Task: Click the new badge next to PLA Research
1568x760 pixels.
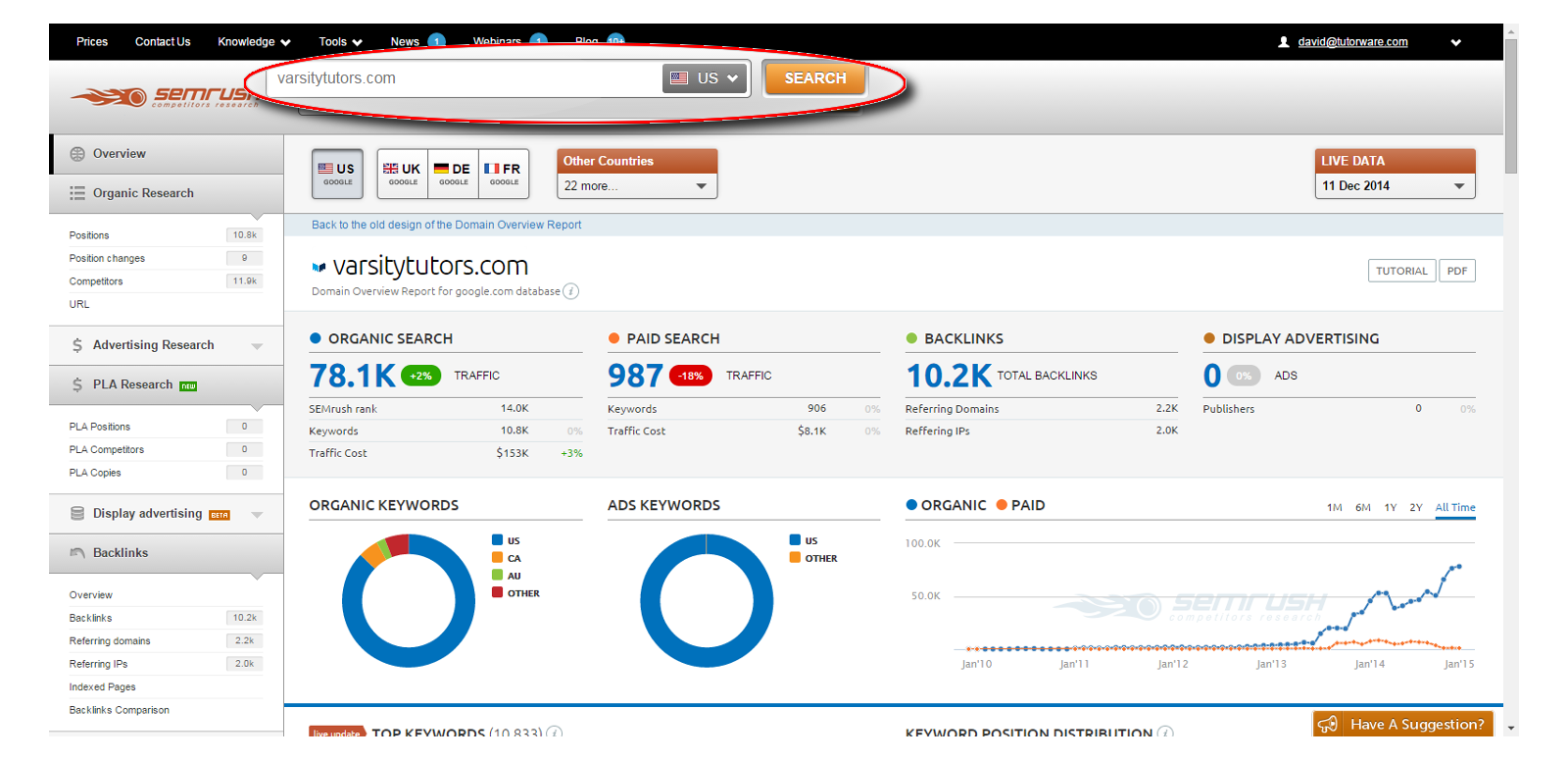Action: click(x=188, y=386)
